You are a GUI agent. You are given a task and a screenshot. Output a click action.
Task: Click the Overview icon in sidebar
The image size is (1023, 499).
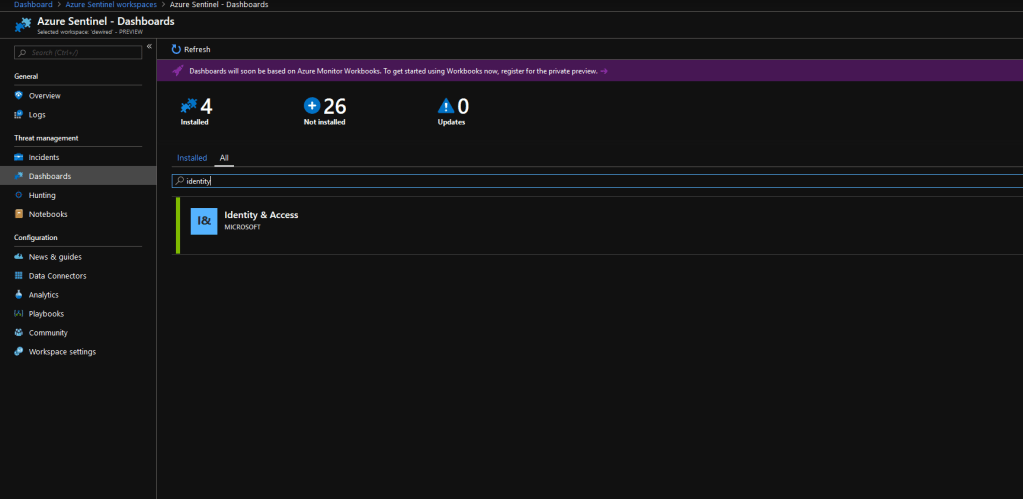pos(19,96)
